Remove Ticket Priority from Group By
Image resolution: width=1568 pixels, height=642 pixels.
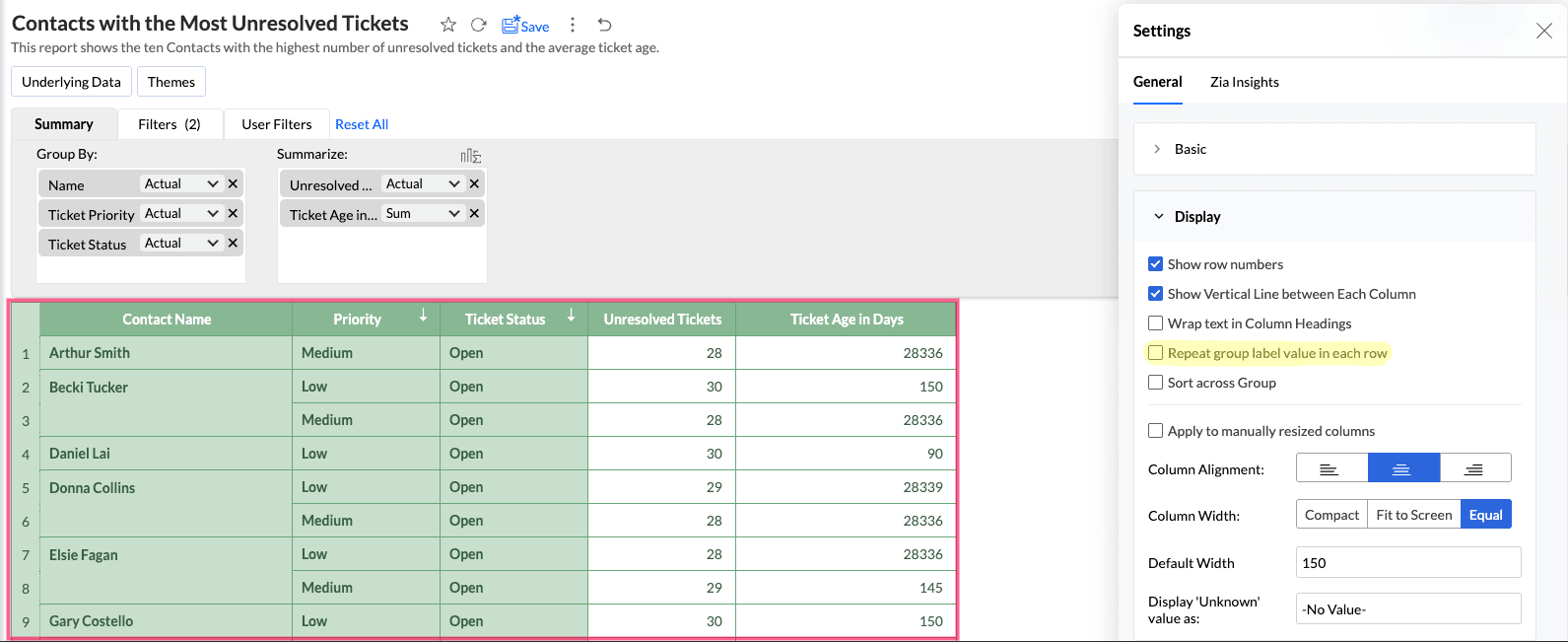(233, 213)
